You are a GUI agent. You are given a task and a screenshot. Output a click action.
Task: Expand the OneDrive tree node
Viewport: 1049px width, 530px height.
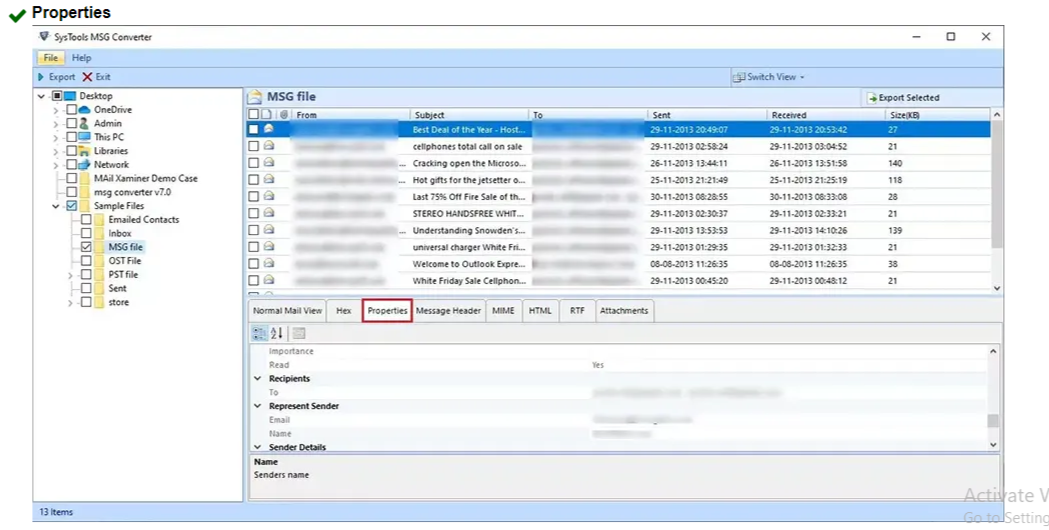pos(56,110)
